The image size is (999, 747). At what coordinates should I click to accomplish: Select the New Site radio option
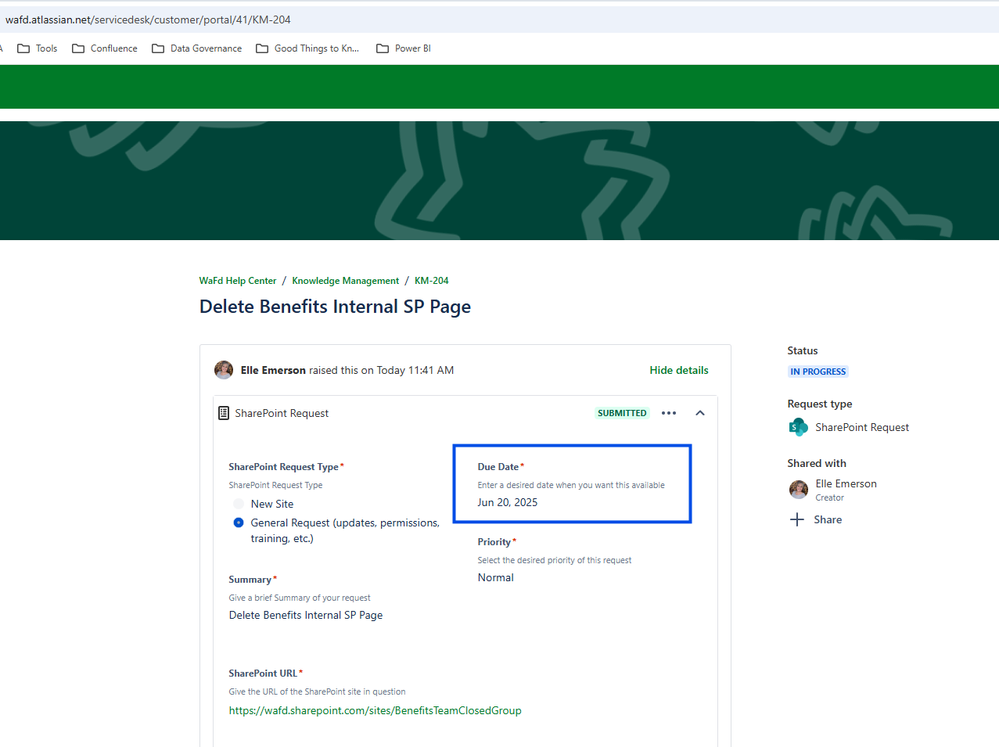(x=238, y=504)
